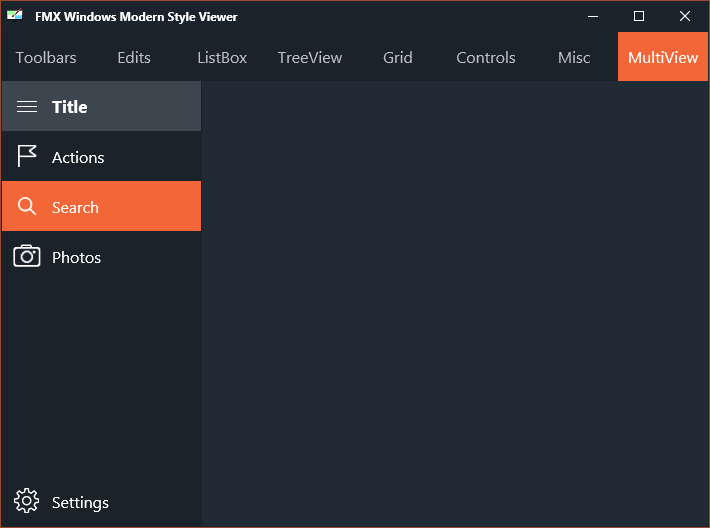Choose the Actions menu label
The height and width of the screenshot is (528, 710).
[x=78, y=158]
